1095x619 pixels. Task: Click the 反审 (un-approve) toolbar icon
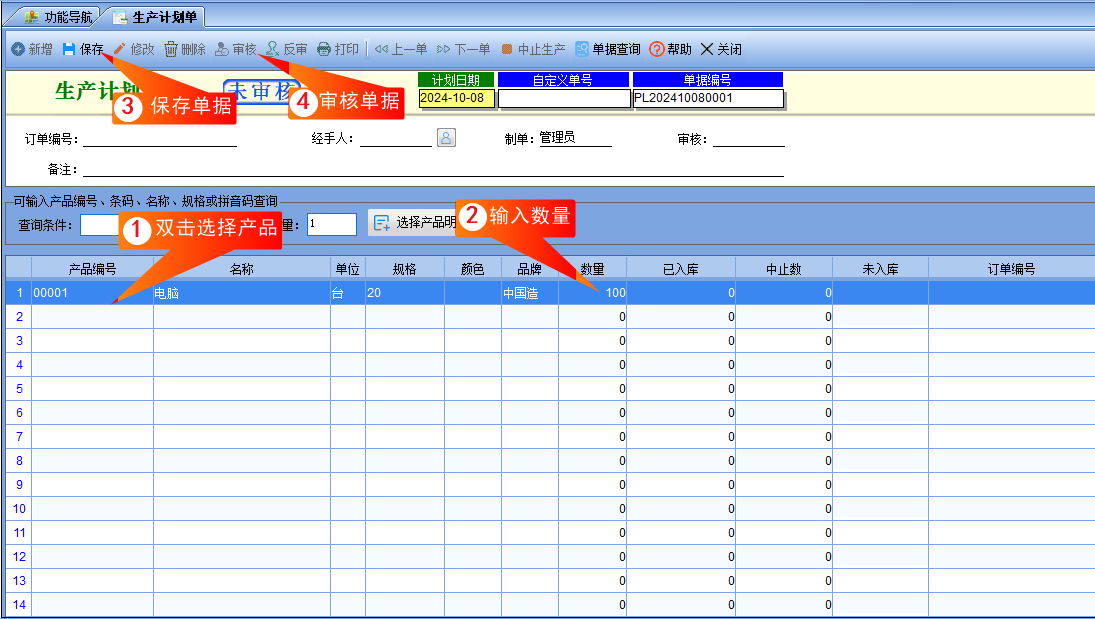tap(272, 49)
